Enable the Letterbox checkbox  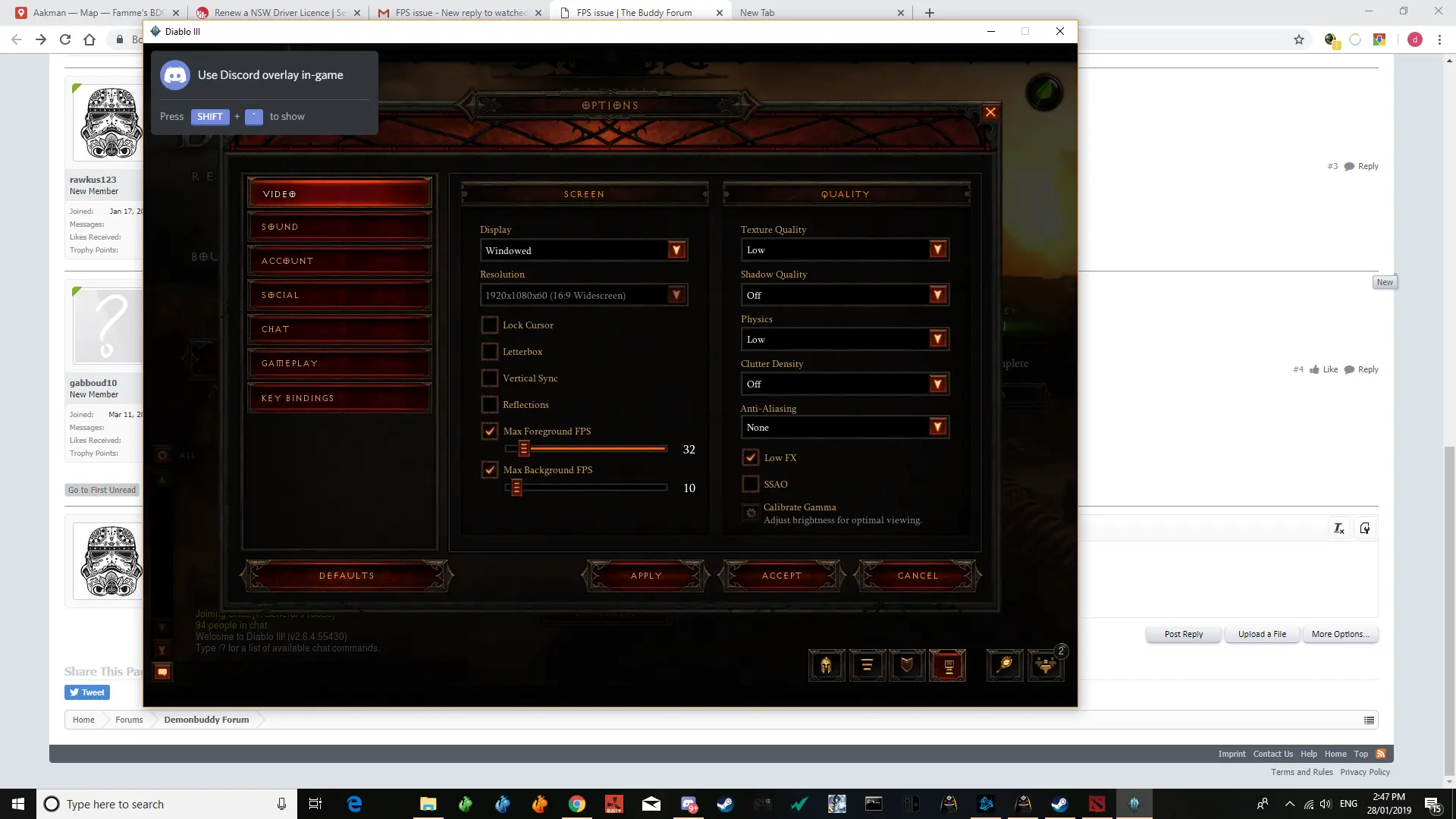pyautogui.click(x=490, y=352)
